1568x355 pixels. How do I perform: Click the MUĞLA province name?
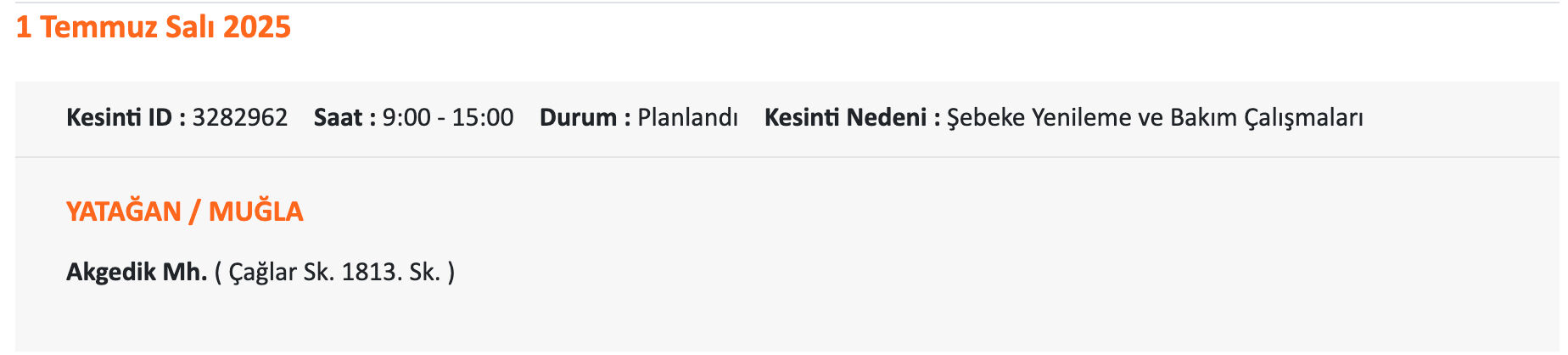coord(256,211)
